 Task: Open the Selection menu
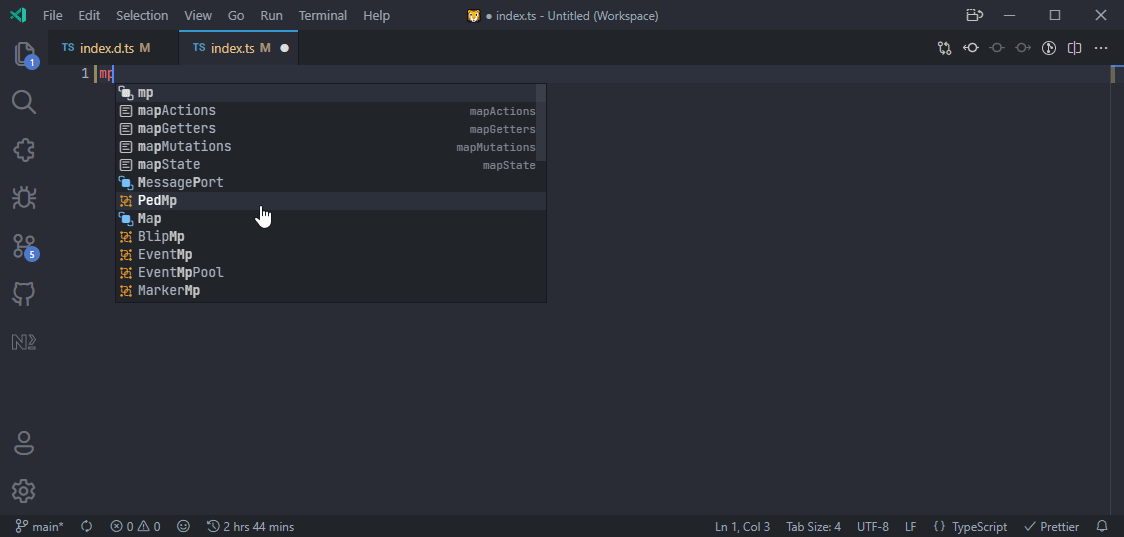click(x=142, y=15)
